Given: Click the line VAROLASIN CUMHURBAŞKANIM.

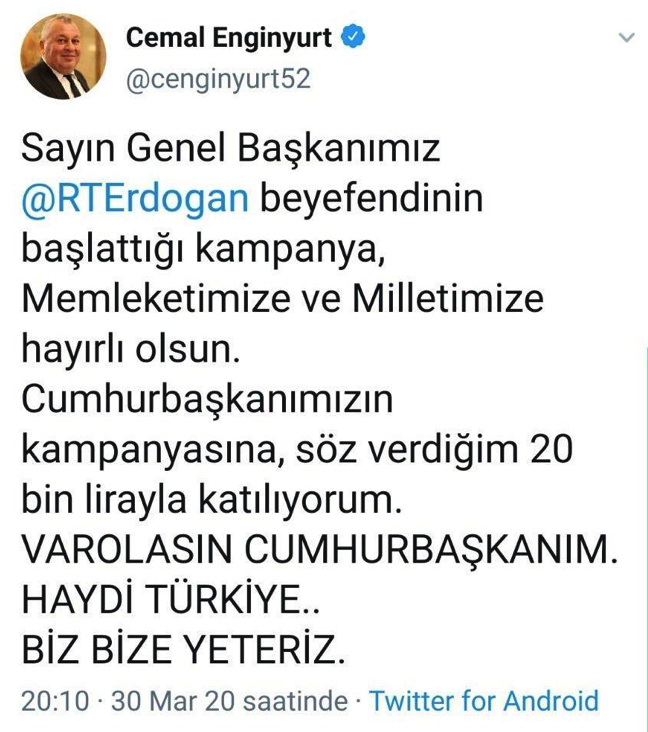Looking at the screenshot, I should [320, 549].
